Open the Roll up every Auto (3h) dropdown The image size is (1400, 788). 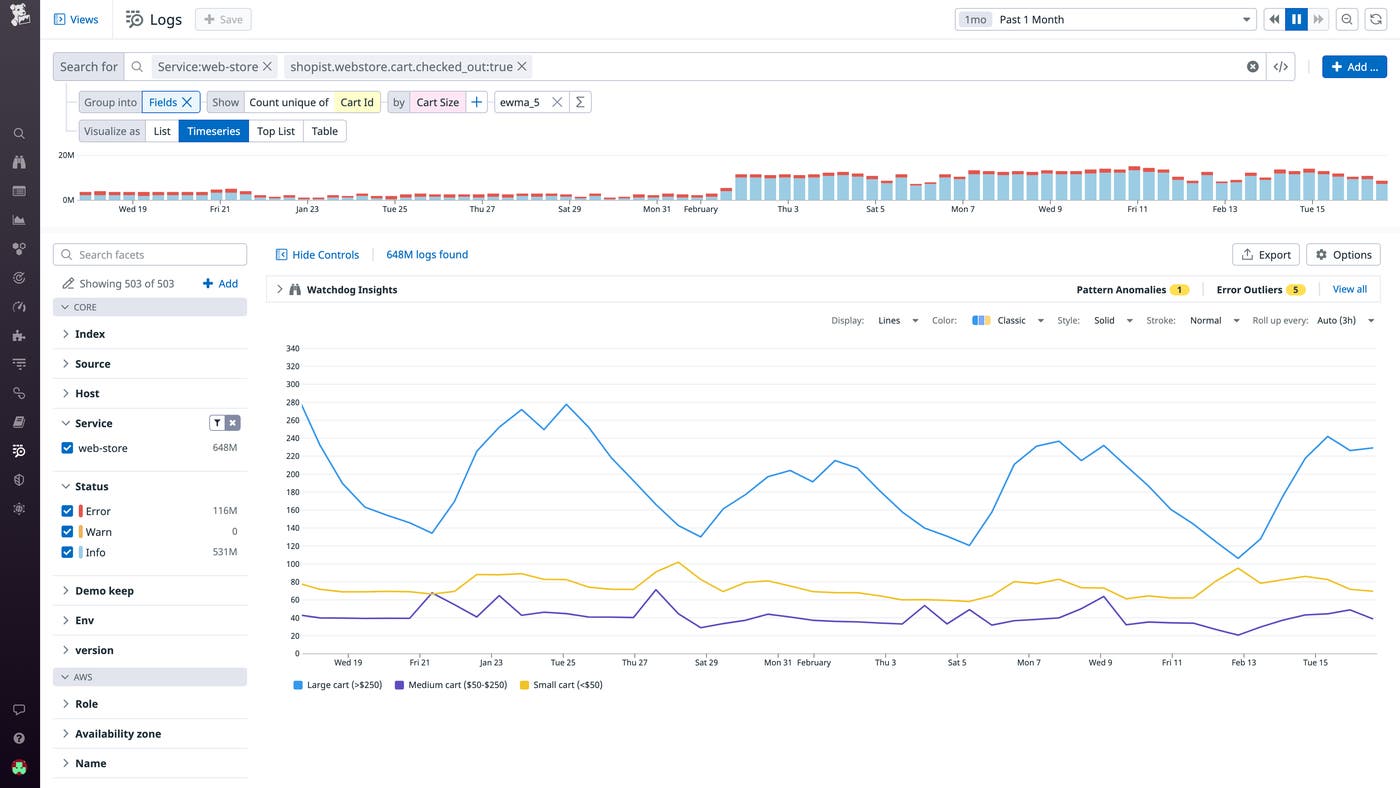(1341, 320)
